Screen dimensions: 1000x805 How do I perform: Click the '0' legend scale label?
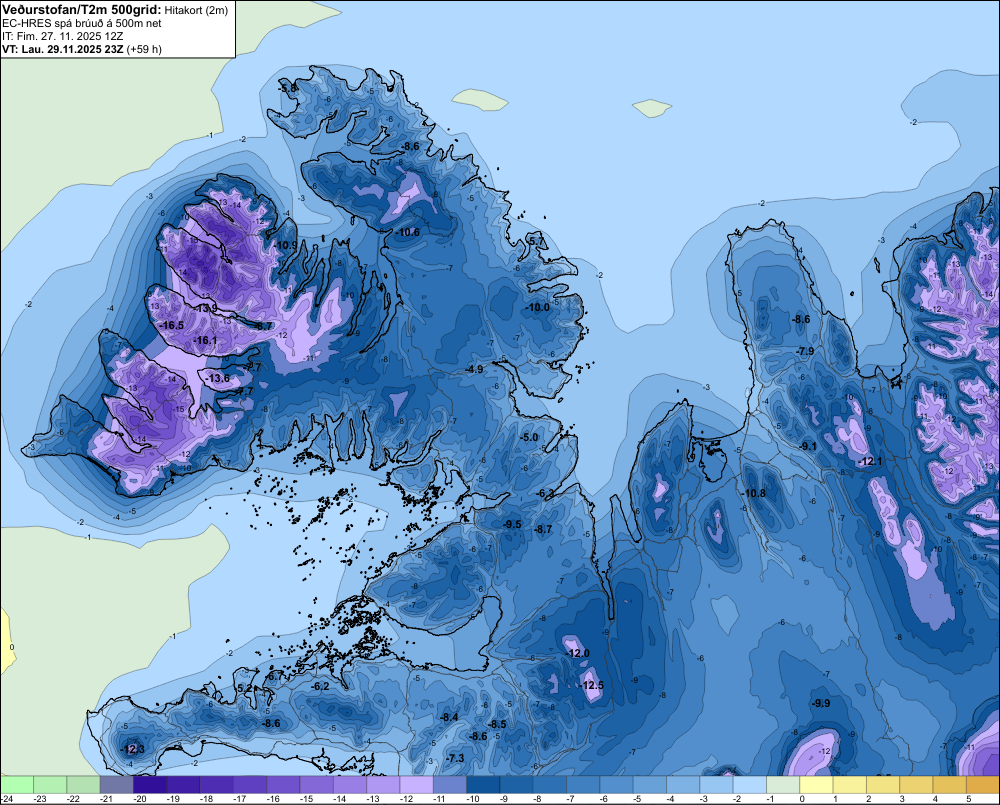(x=802, y=799)
